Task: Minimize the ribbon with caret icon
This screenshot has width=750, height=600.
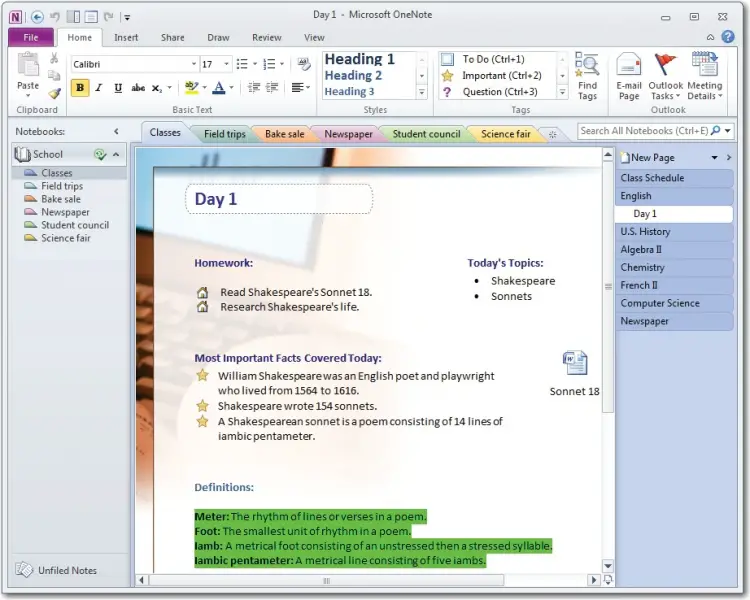Action: pos(711,37)
